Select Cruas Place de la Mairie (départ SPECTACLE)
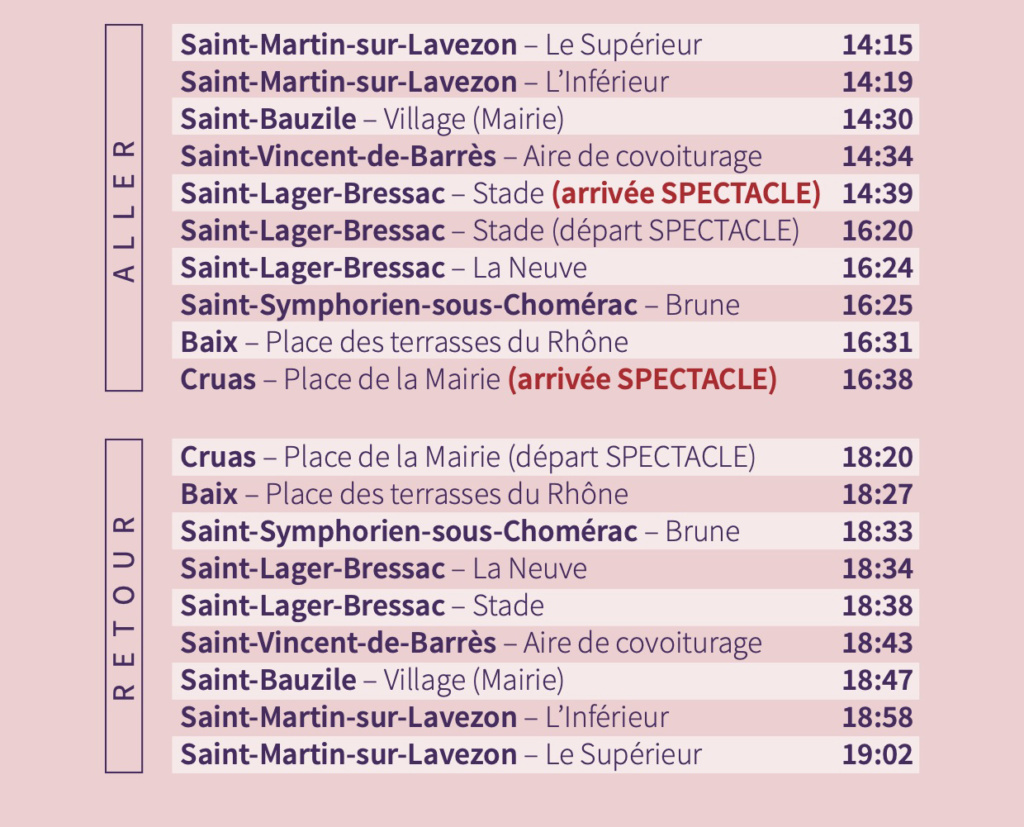Image resolution: width=1024 pixels, height=827 pixels. point(467,457)
